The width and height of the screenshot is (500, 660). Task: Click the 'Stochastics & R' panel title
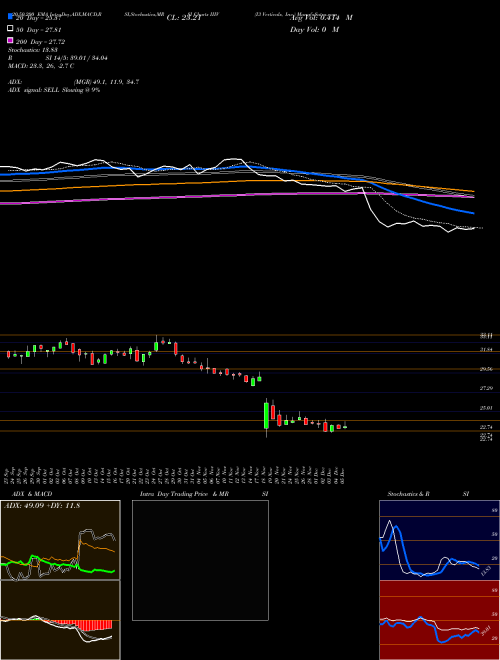coord(409,494)
